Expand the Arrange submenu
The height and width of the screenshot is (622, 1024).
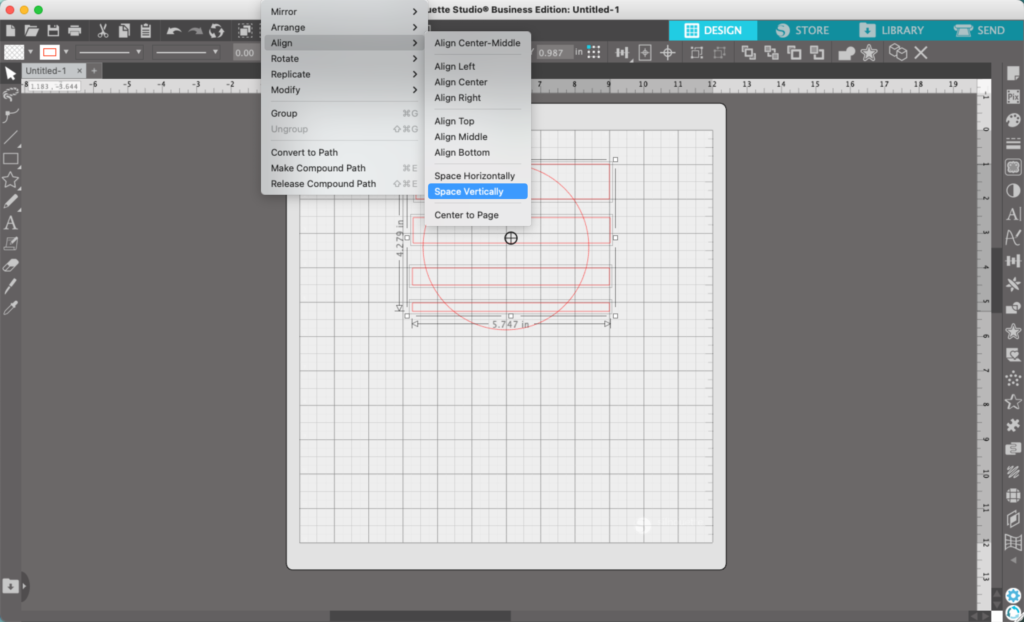coord(344,27)
